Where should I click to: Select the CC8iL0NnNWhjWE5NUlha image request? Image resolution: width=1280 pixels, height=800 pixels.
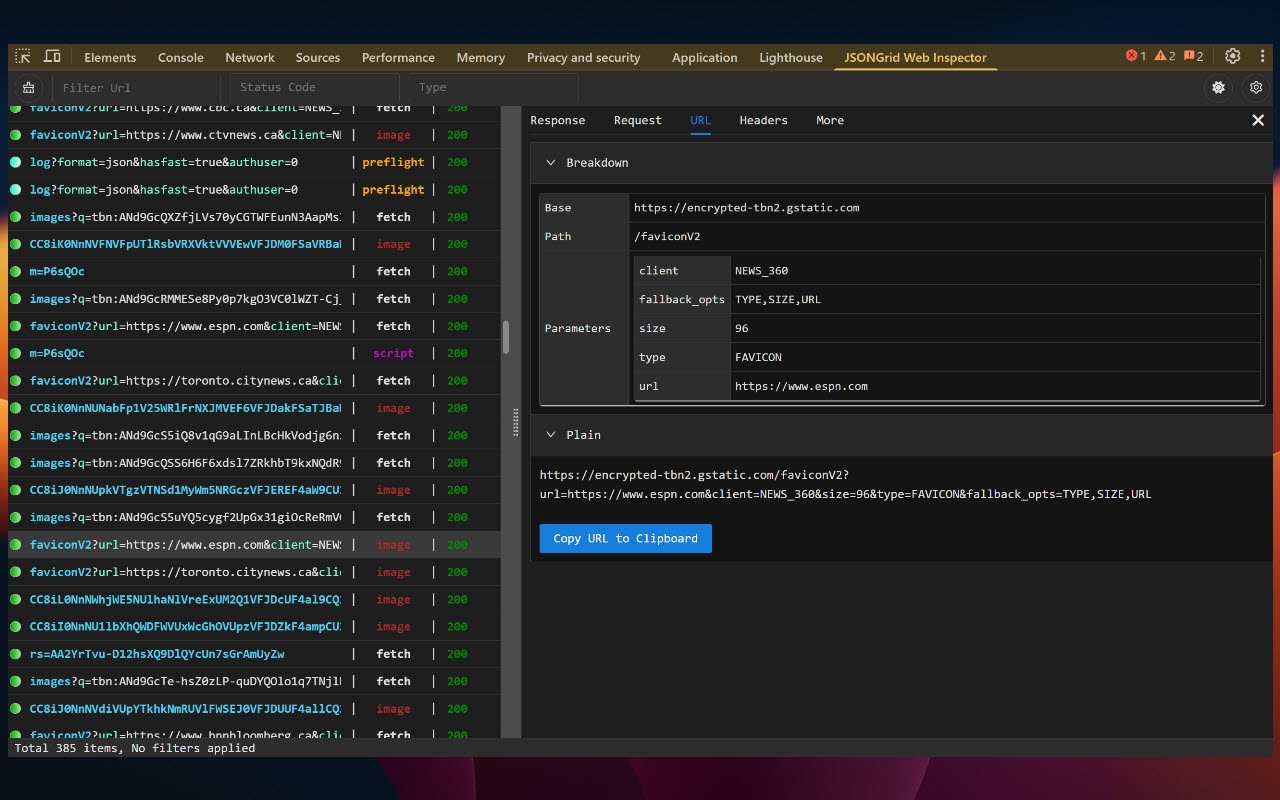pos(255,599)
